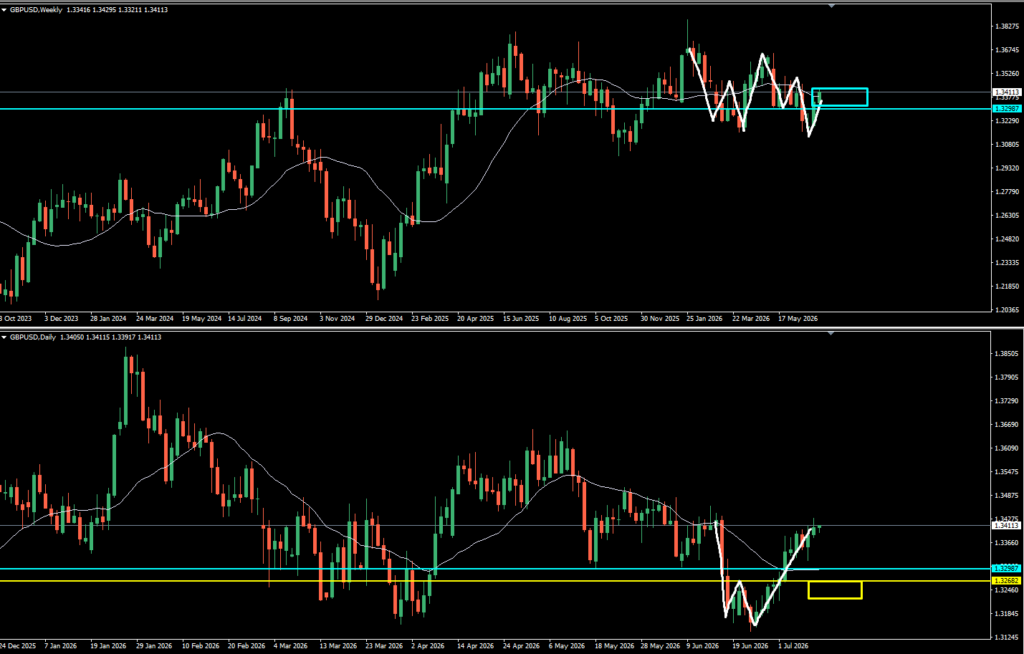Click the 1 Jul 2026 date label

[793, 646]
